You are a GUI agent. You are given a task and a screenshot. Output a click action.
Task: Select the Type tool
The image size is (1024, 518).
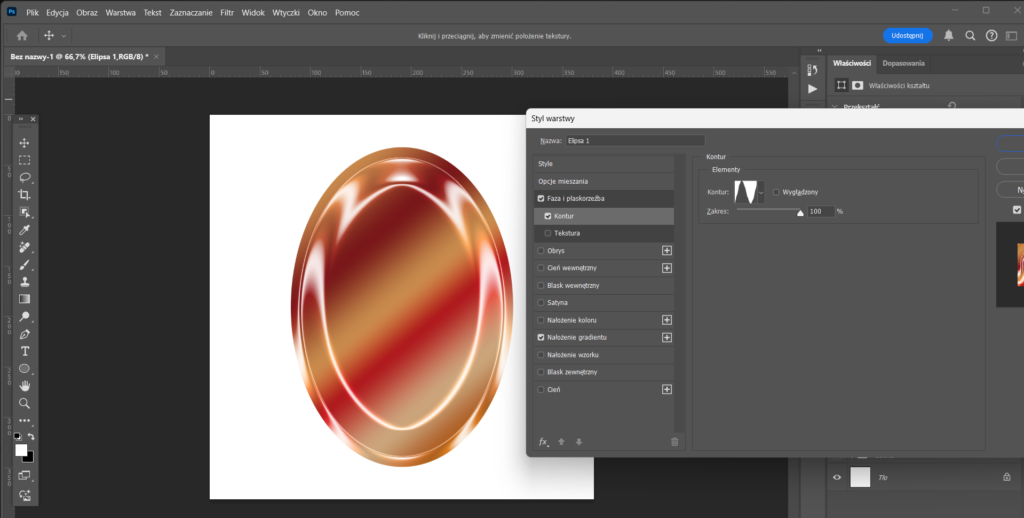tap(24, 351)
